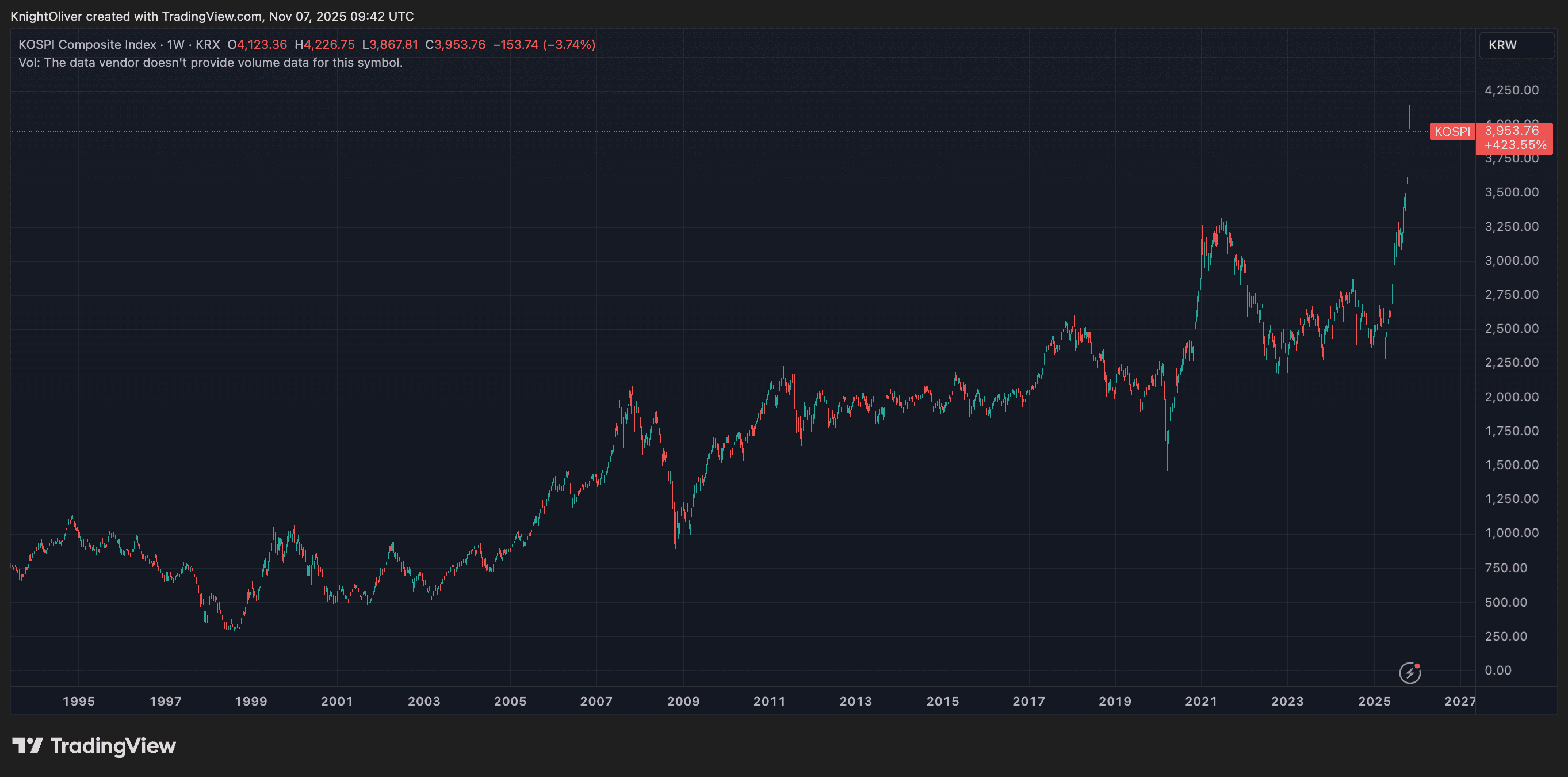Toggle the symbol legend visibility
The height and width of the screenshot is (777, 1568).
(87, 44)
